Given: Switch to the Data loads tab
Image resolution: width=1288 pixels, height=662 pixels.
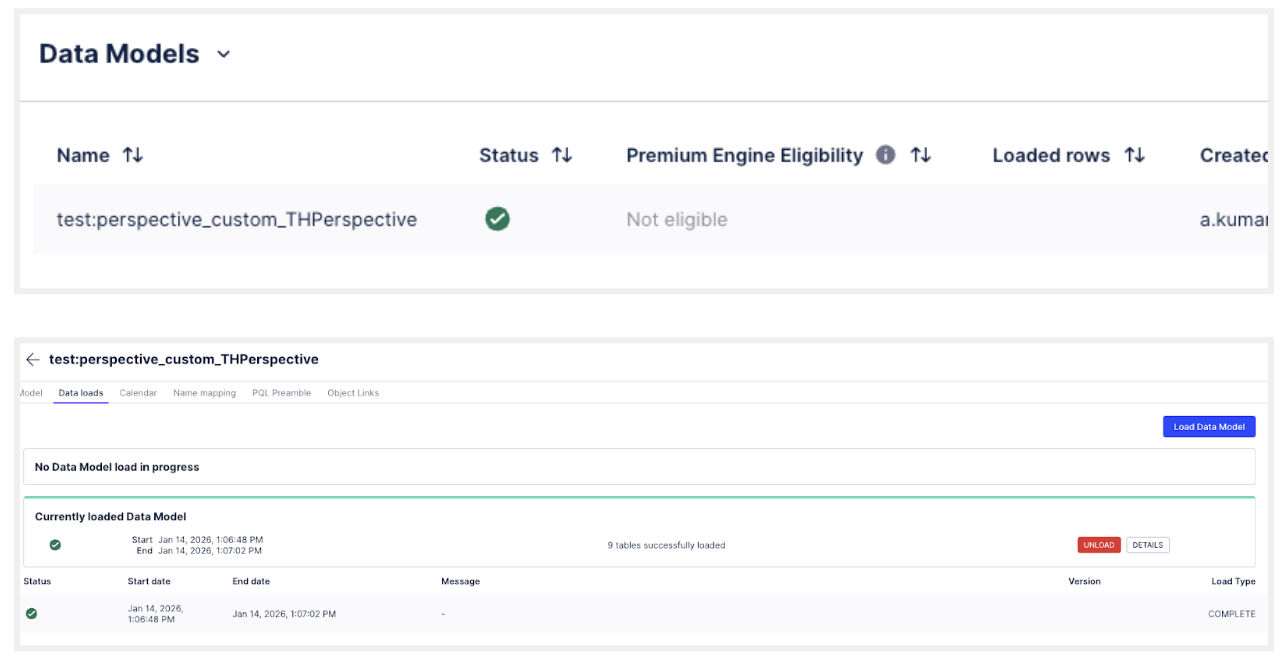Looking at the screenshot, I should coord(81,393).
